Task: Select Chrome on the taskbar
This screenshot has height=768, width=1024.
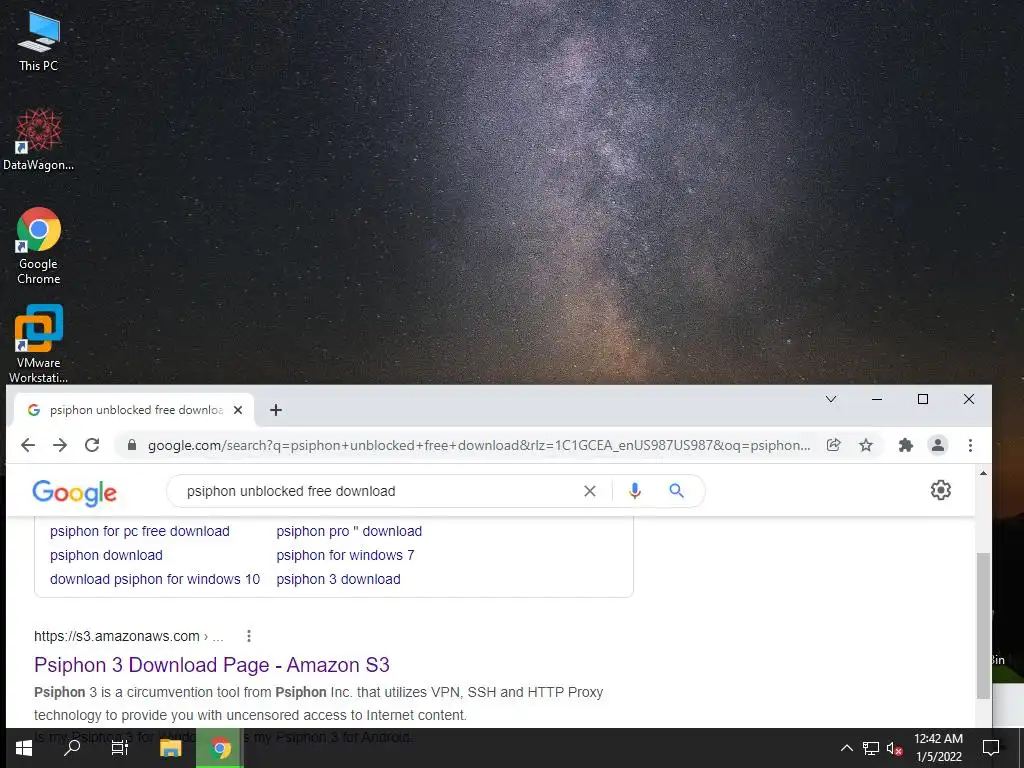Action: pos(220,748)
